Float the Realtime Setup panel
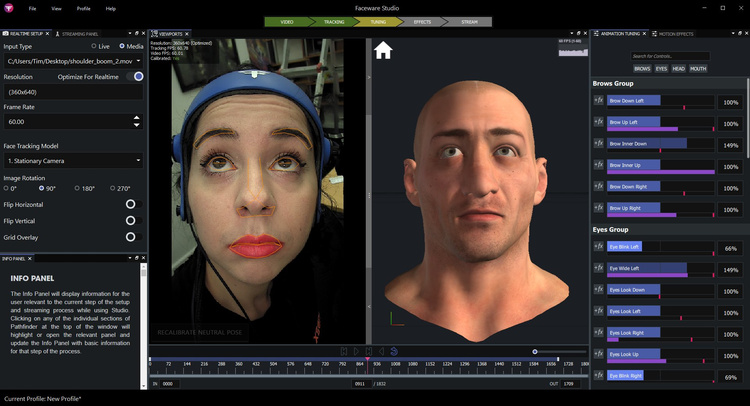The width and height of the screenshot is (750, 406). (137, 33)
